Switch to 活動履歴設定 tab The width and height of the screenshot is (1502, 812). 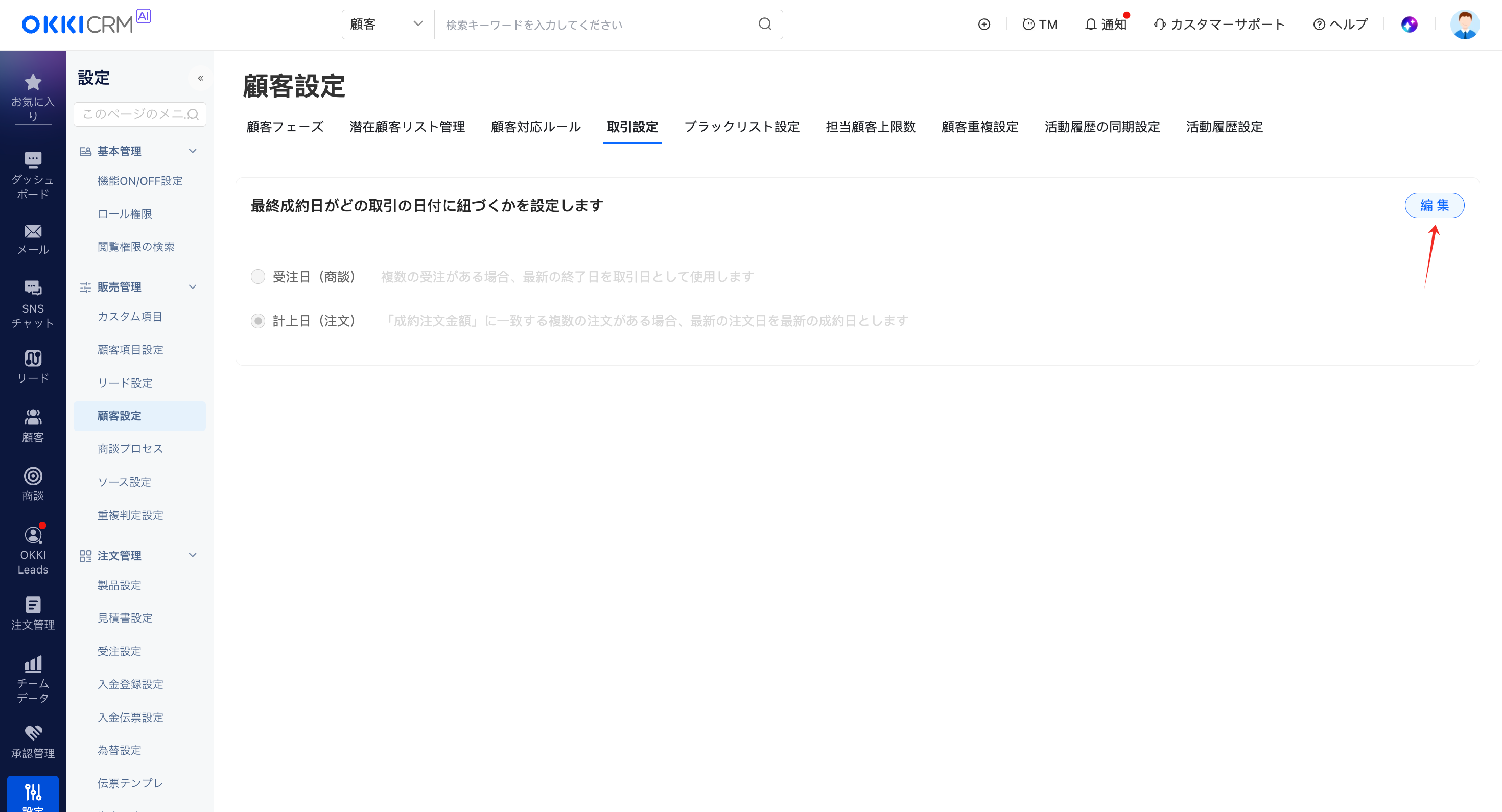pyautogui.click(x=1225, y=127)
